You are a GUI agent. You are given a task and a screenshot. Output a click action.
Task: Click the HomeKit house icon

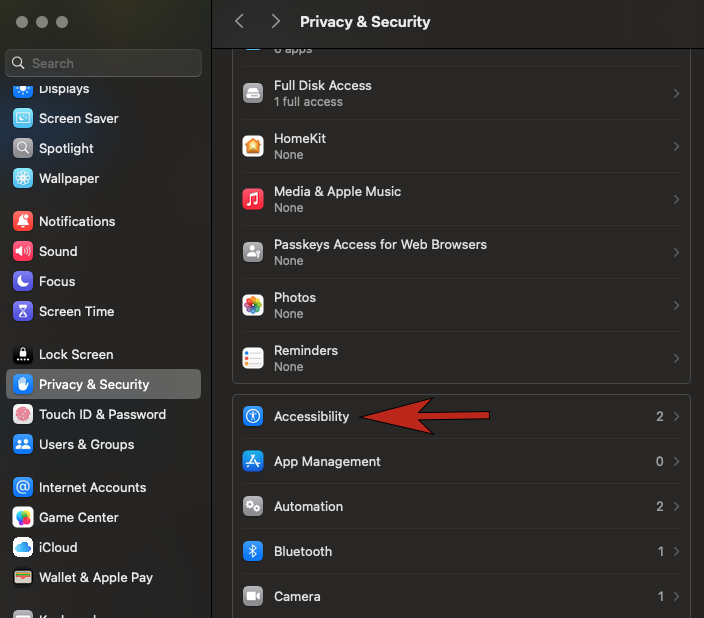point(253,146)
